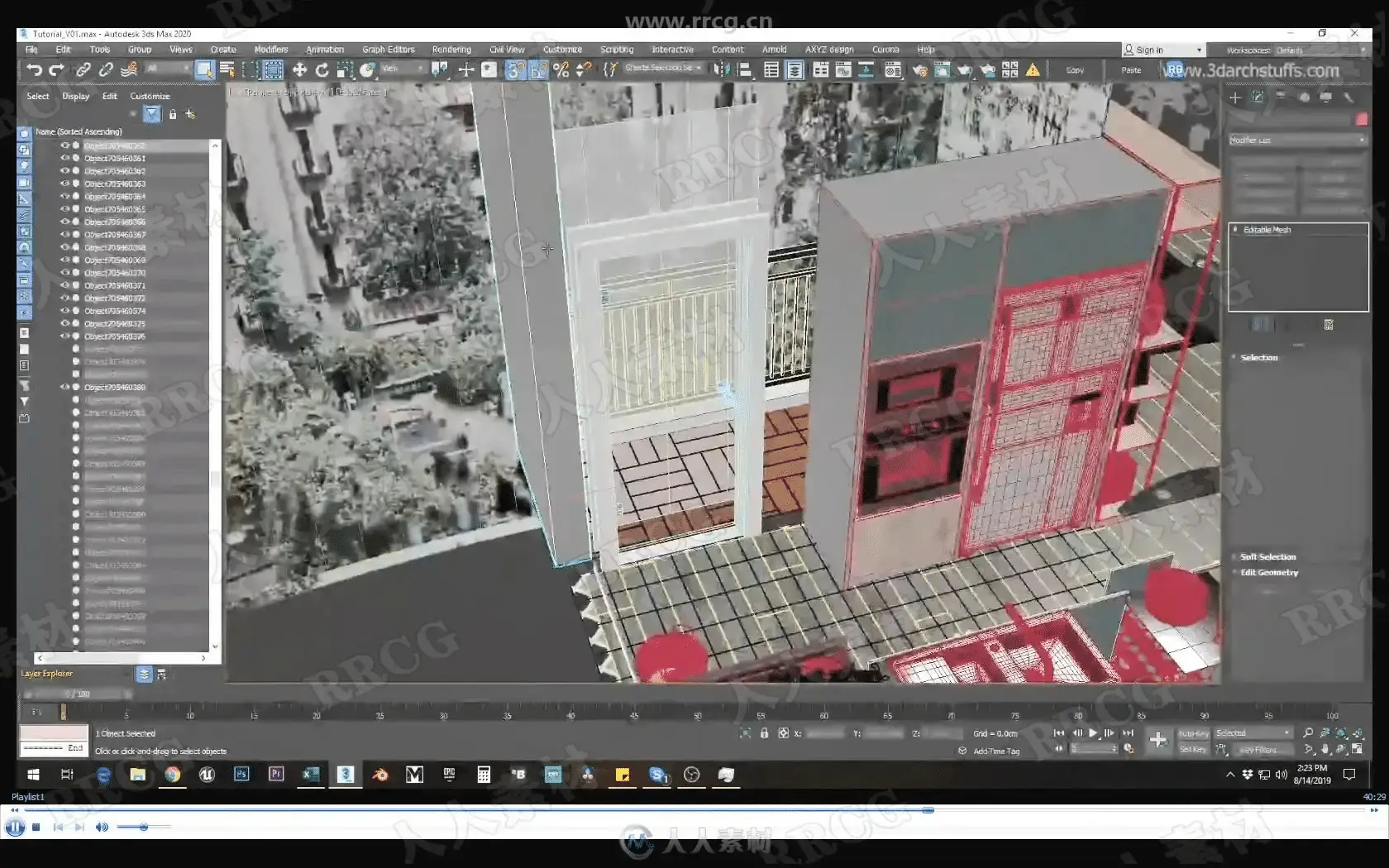Click the Mirror tool icon

[722, 70]
